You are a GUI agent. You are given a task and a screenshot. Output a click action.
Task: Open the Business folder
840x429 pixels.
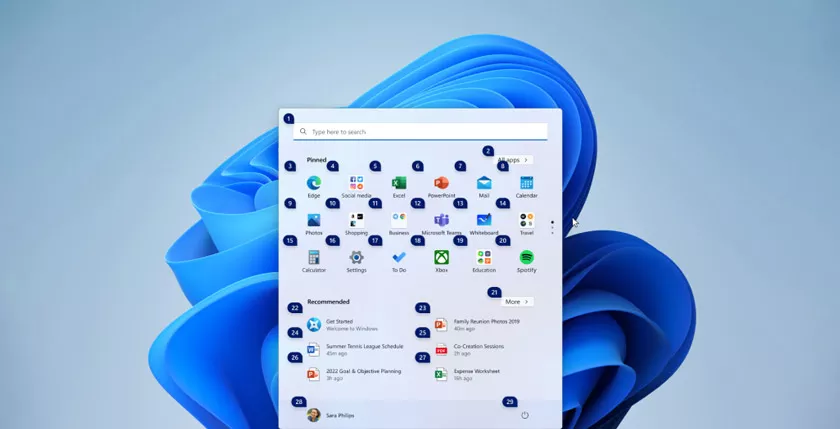pos(399,220)
